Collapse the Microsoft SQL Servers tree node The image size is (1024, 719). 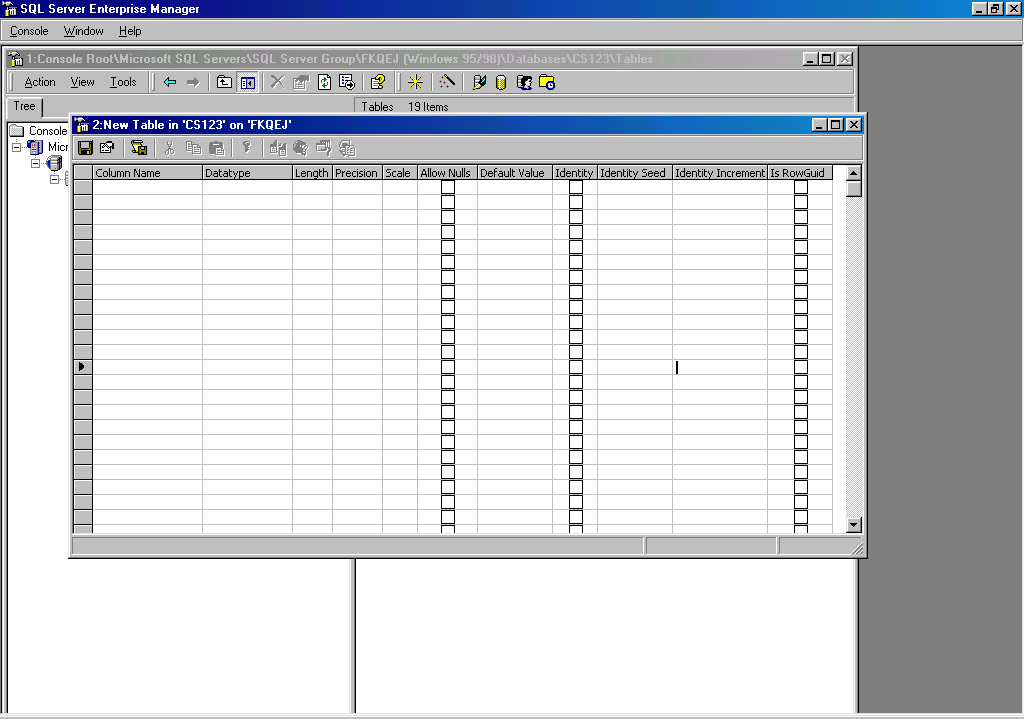point(16,147)
